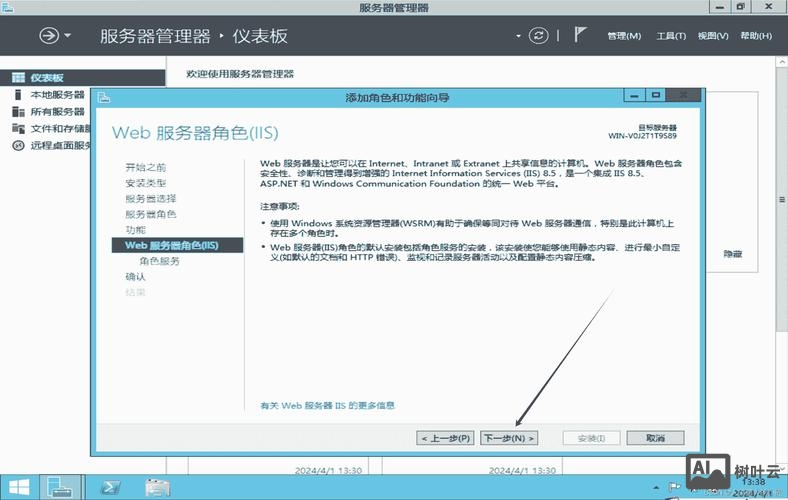This screenshot has height=500, width=788.
Task: Click 隐藏 link in the welcome panel
Action: coord(733,254)
